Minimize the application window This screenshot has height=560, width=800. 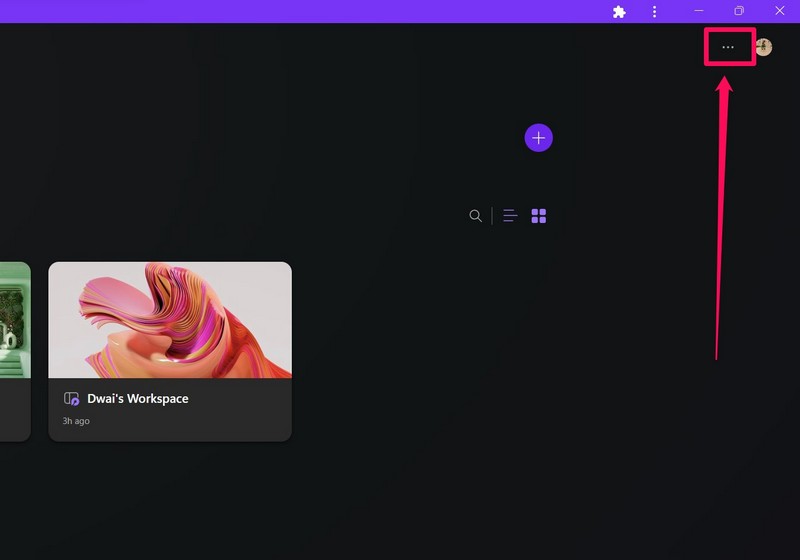click(x=699, y=11)
